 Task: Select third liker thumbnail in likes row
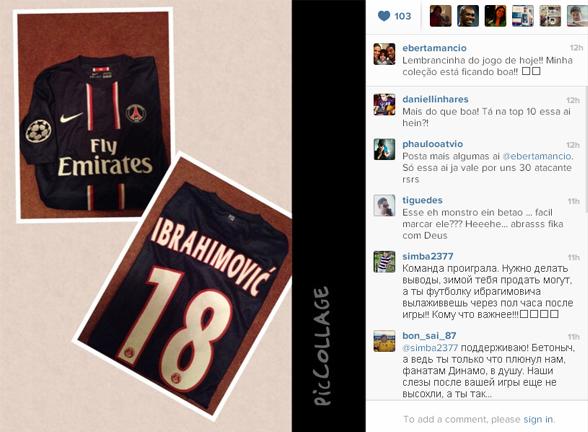tap(495, 16)
